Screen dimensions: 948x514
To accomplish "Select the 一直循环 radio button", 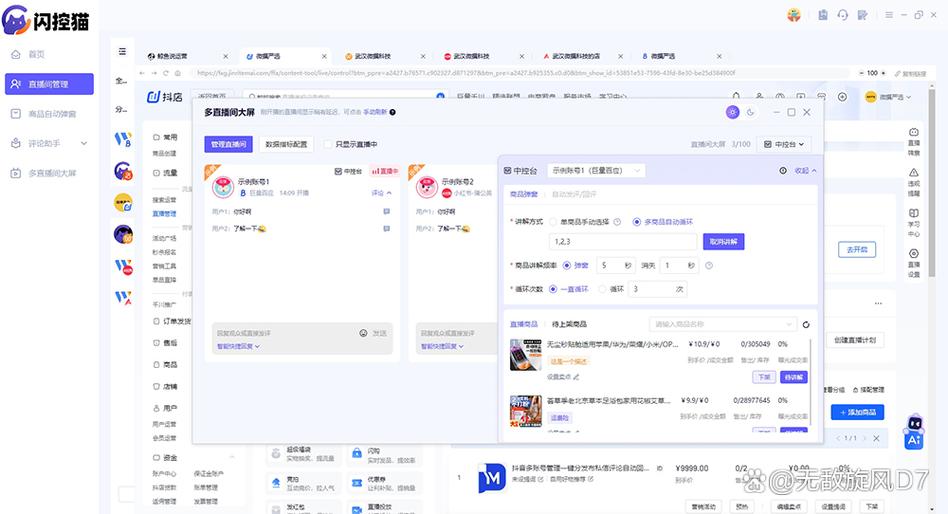I will (553, 289).
